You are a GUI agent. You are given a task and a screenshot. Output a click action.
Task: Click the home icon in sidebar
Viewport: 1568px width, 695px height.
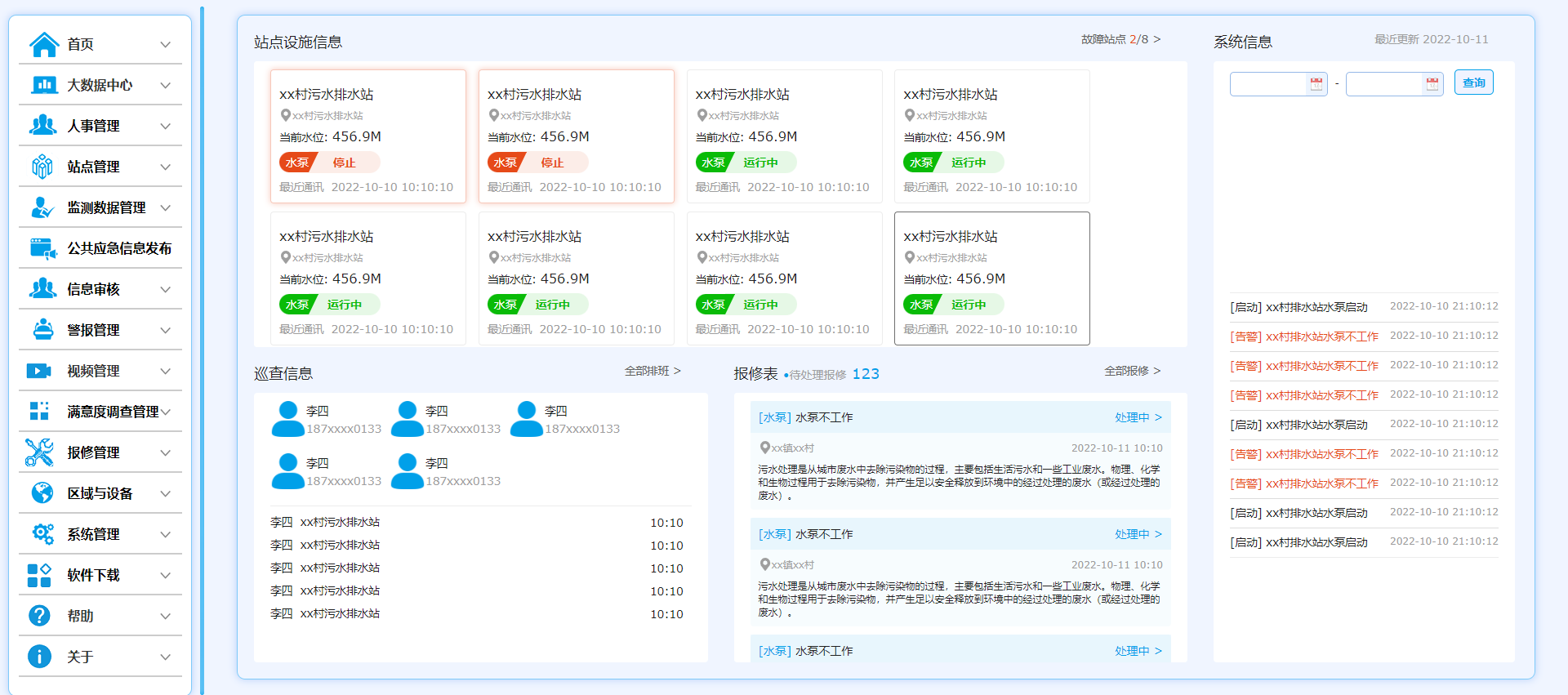click(43, 44)
